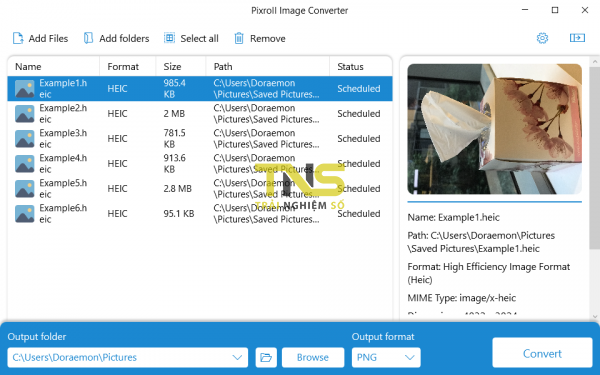600x375 pixels.
Task: Click the Scheduled status of Example2.heic
Action: click(359, 114)
